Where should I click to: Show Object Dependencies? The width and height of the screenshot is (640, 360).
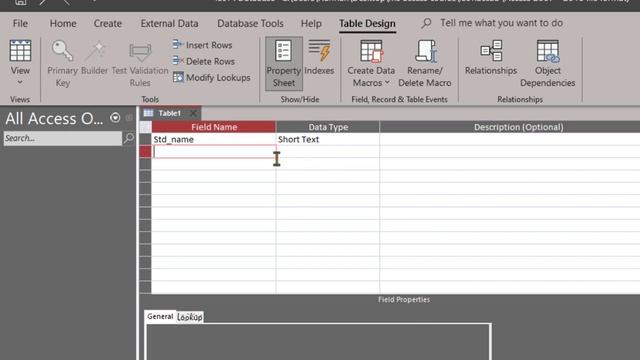click(547, 63)
